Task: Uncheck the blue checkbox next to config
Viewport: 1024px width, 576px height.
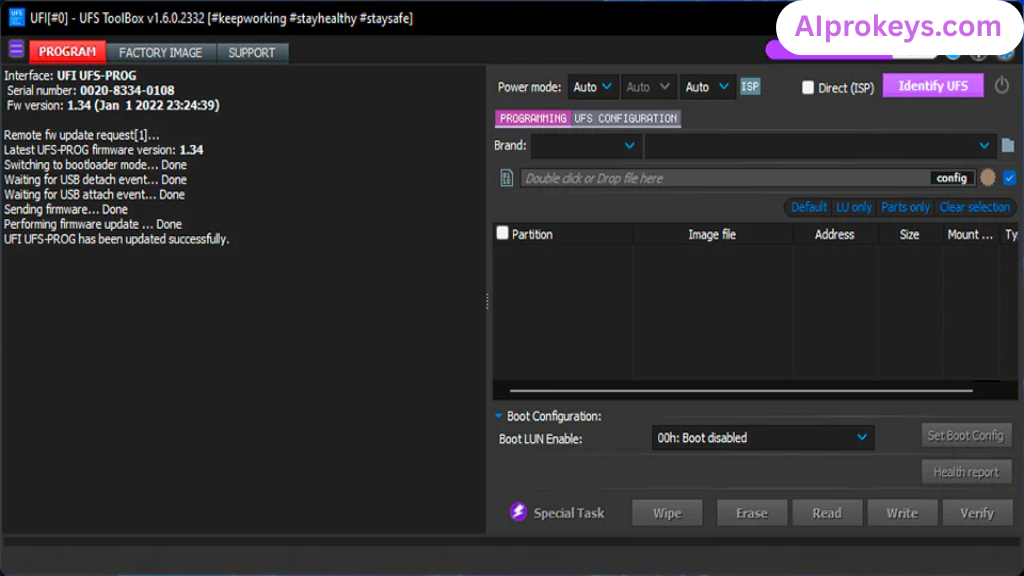Action: 1009,178
